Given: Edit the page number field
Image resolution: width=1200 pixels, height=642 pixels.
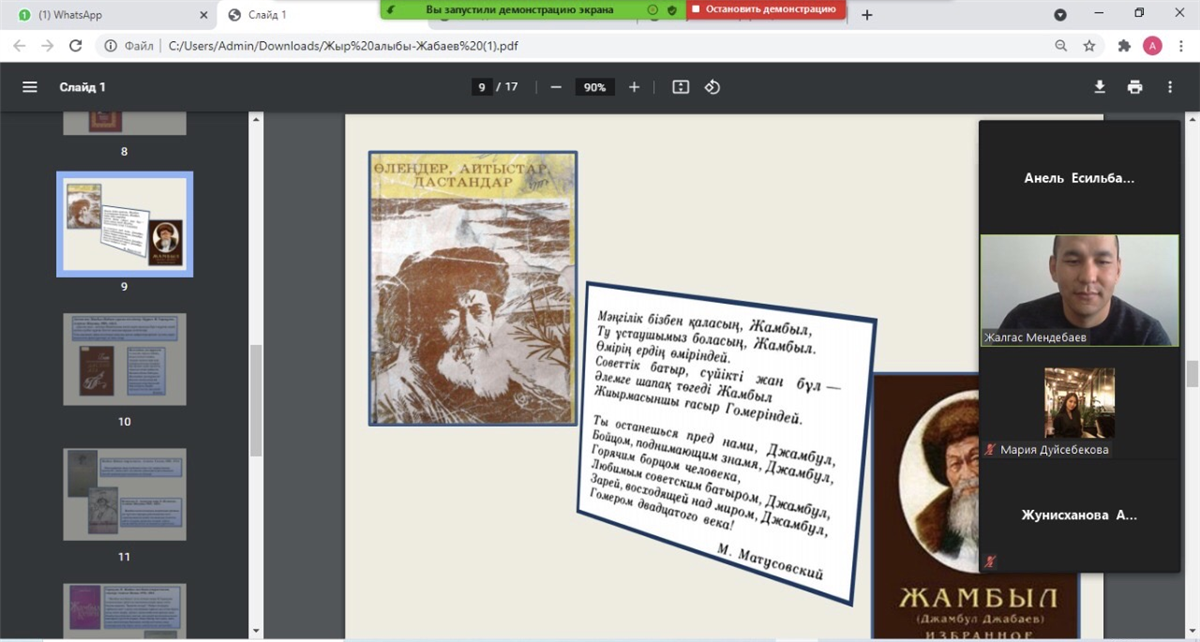Looking at the screenshot, I should pyautogui.click(x=481, y=87).
